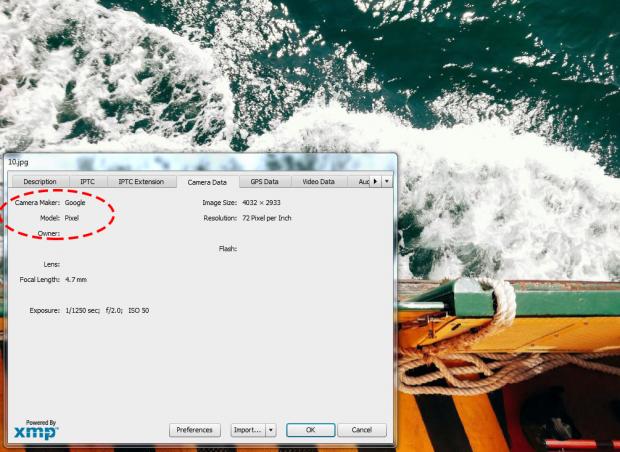Click the Powered By XMP logo
Viewport: 620px width, 452px height.
(36, 430)
